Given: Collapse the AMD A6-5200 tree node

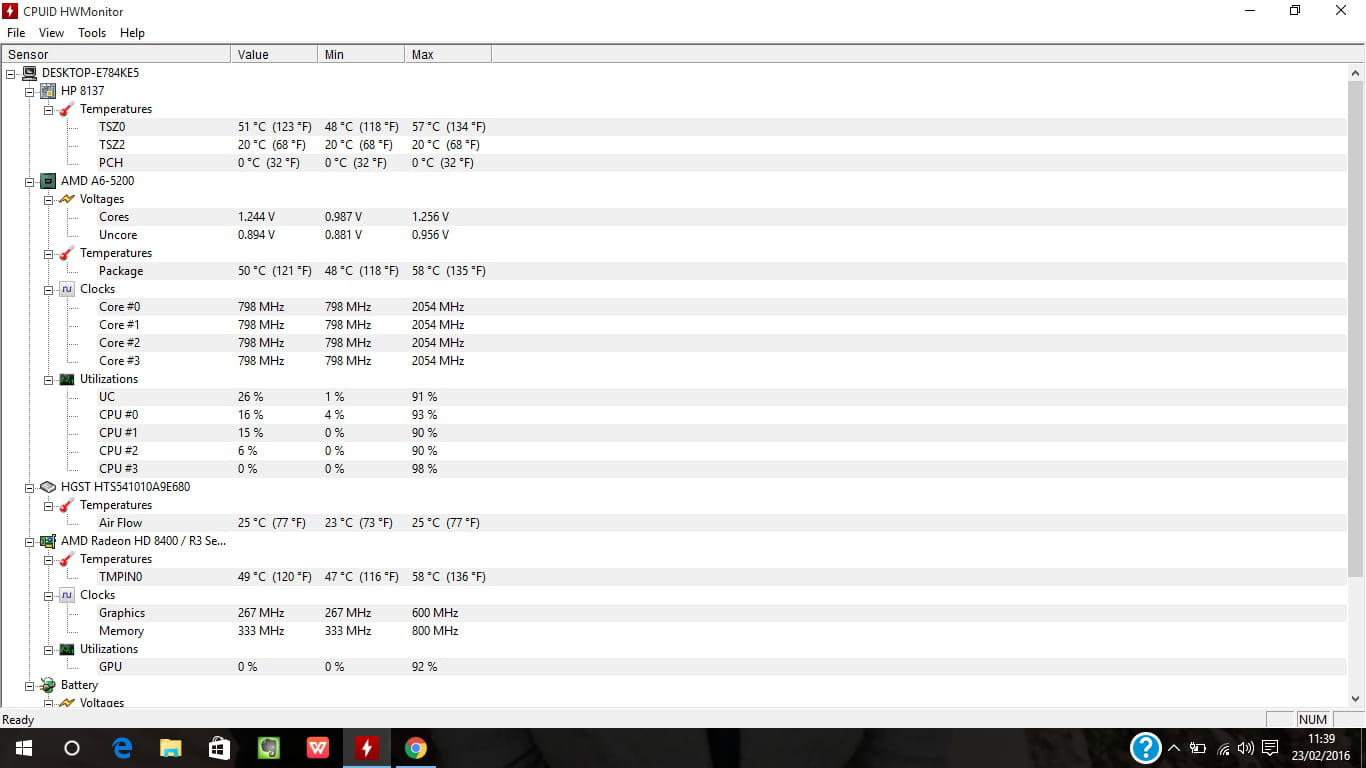Looking at the screenshot, I should (30, 181).
